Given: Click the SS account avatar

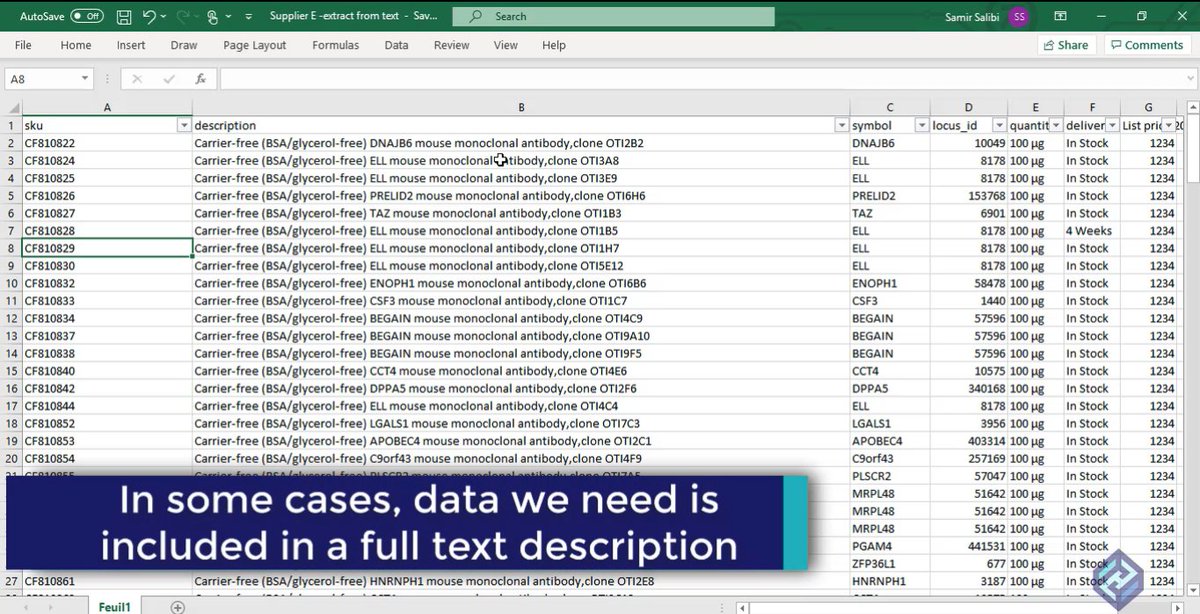Looking at the screenshot, I should coord(1018,17).
